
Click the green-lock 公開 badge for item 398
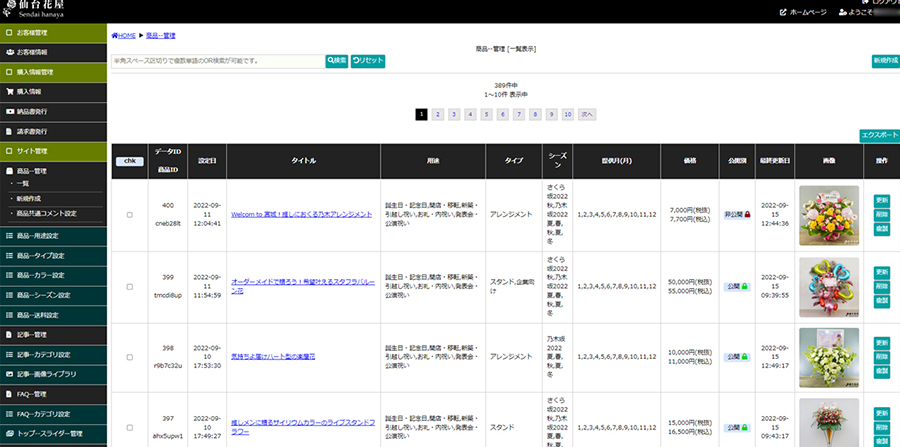[x=738, y=357]
